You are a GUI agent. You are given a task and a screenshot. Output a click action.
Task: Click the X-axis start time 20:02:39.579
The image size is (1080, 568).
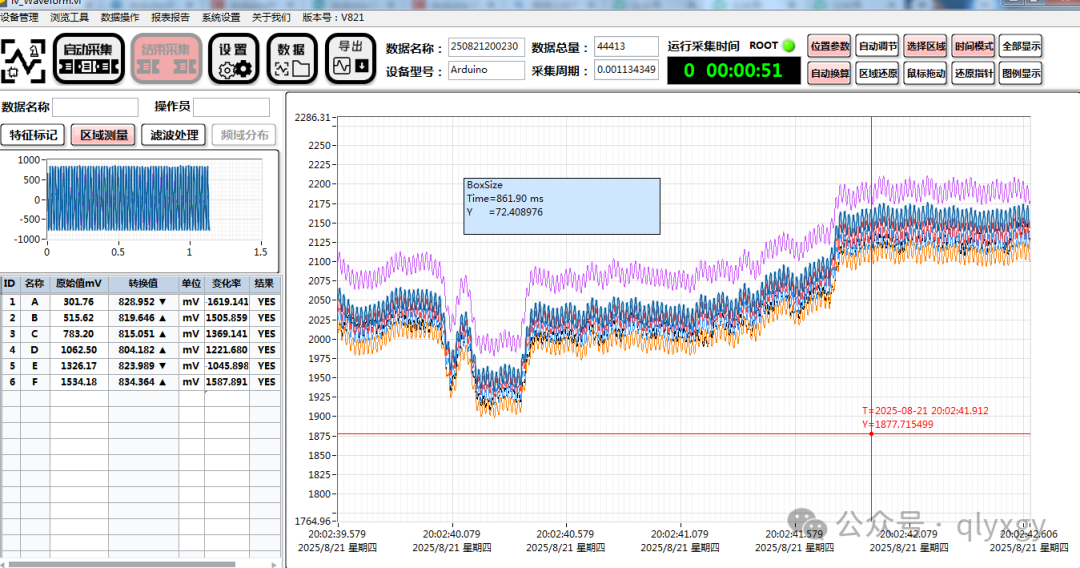337,534
